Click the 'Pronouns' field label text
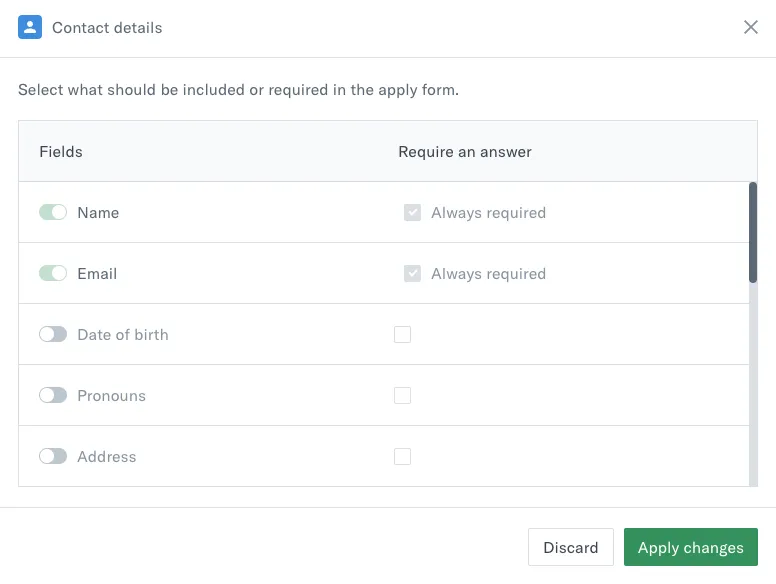The height and width of the screenshot is (584, 776). pyautogui.click(x=111, y=395)
